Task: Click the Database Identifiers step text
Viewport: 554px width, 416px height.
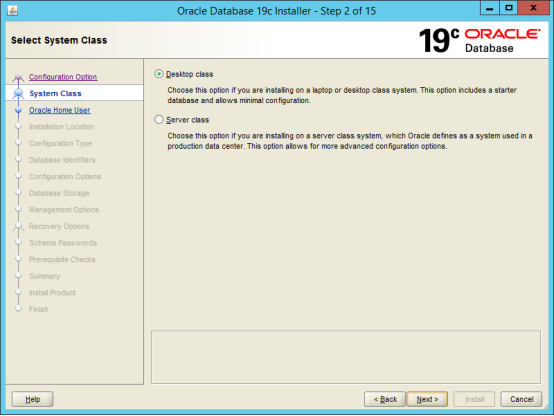Action: tap(62, 160)
